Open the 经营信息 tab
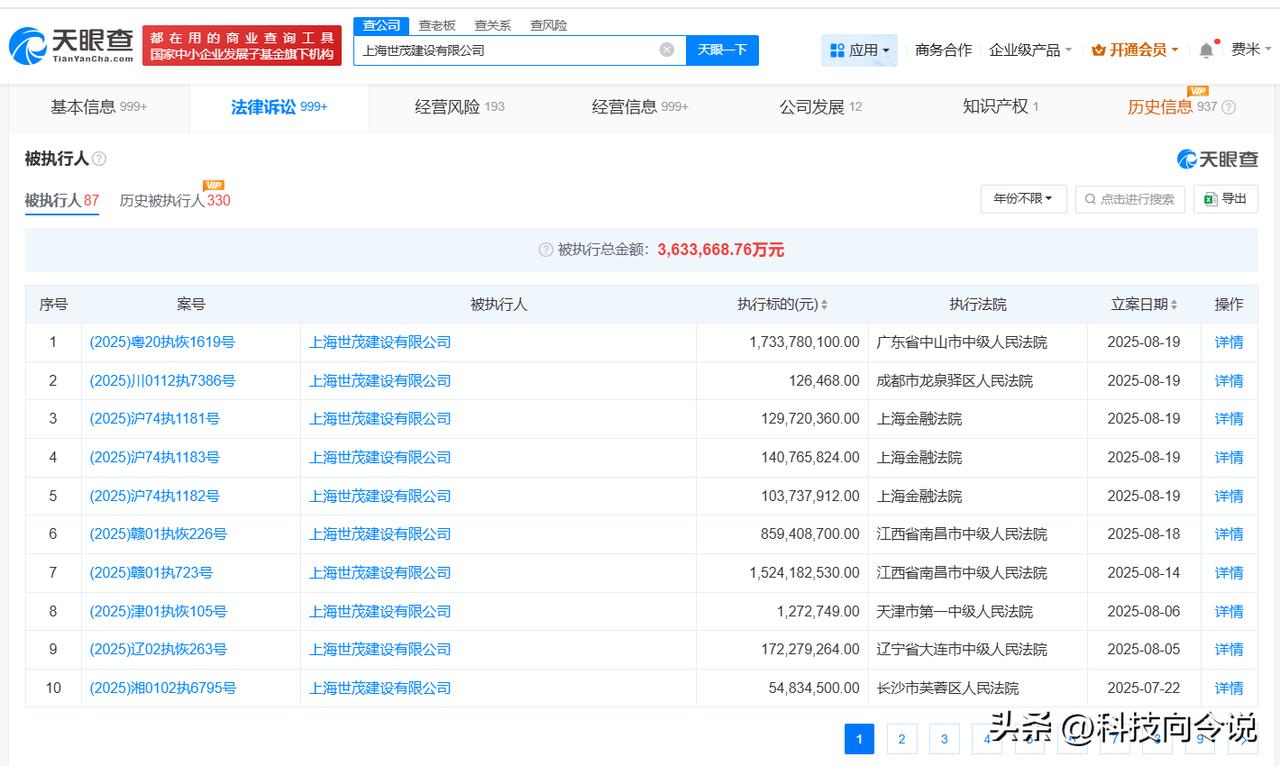 tap(640, 107)
